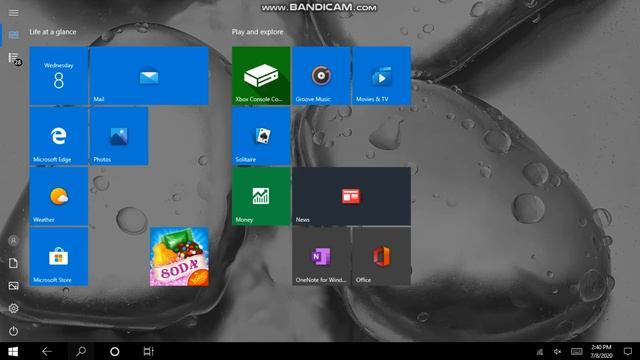
Task: Launch the Solitaire tile
Action: point(261,136)
